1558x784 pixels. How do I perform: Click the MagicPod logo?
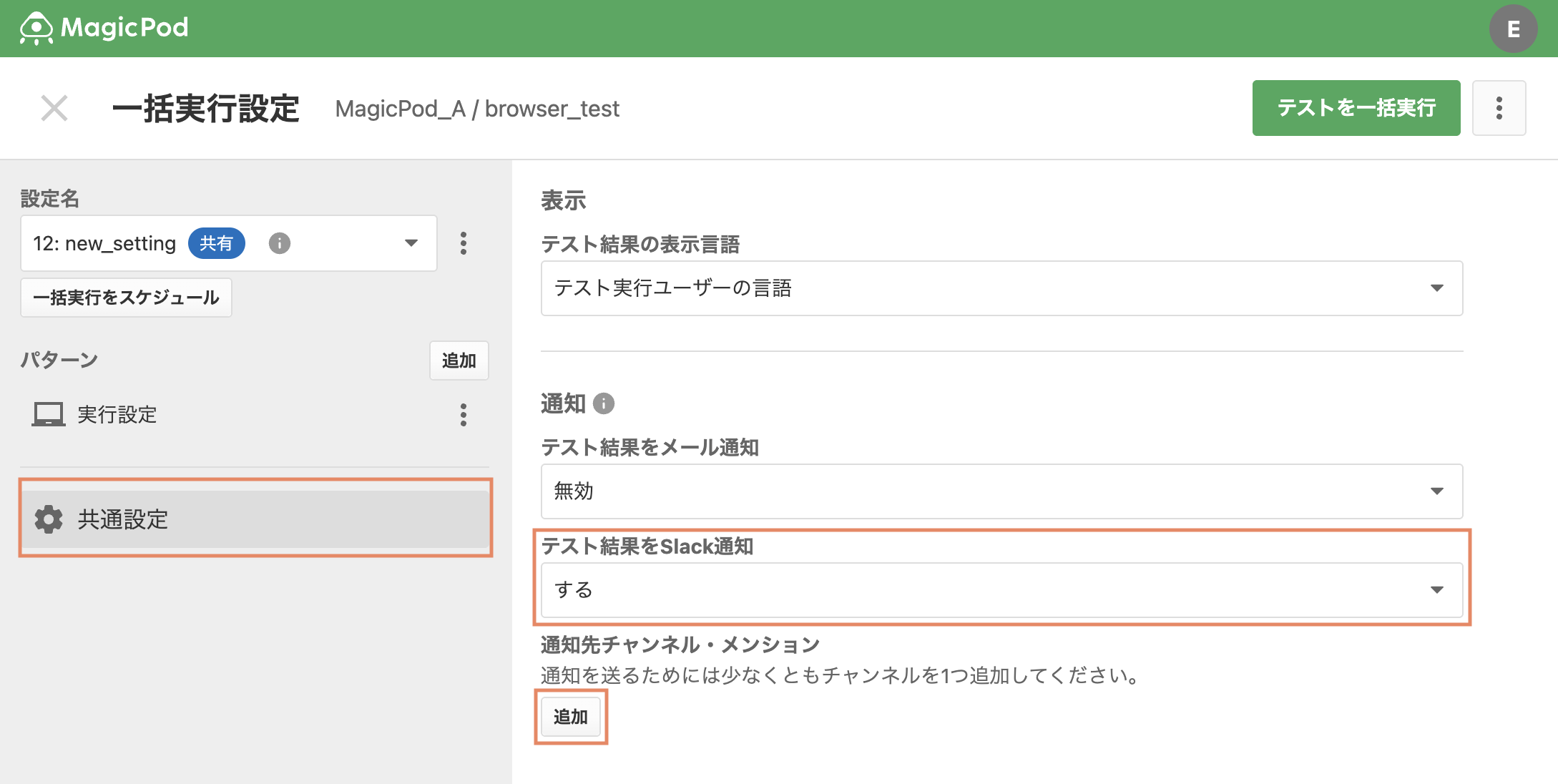coord(104,28)
